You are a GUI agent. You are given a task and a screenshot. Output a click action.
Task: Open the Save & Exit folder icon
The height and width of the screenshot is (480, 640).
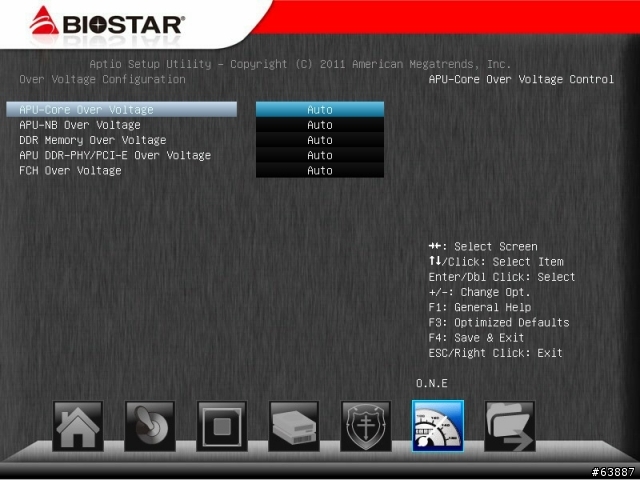coord(510,426)
